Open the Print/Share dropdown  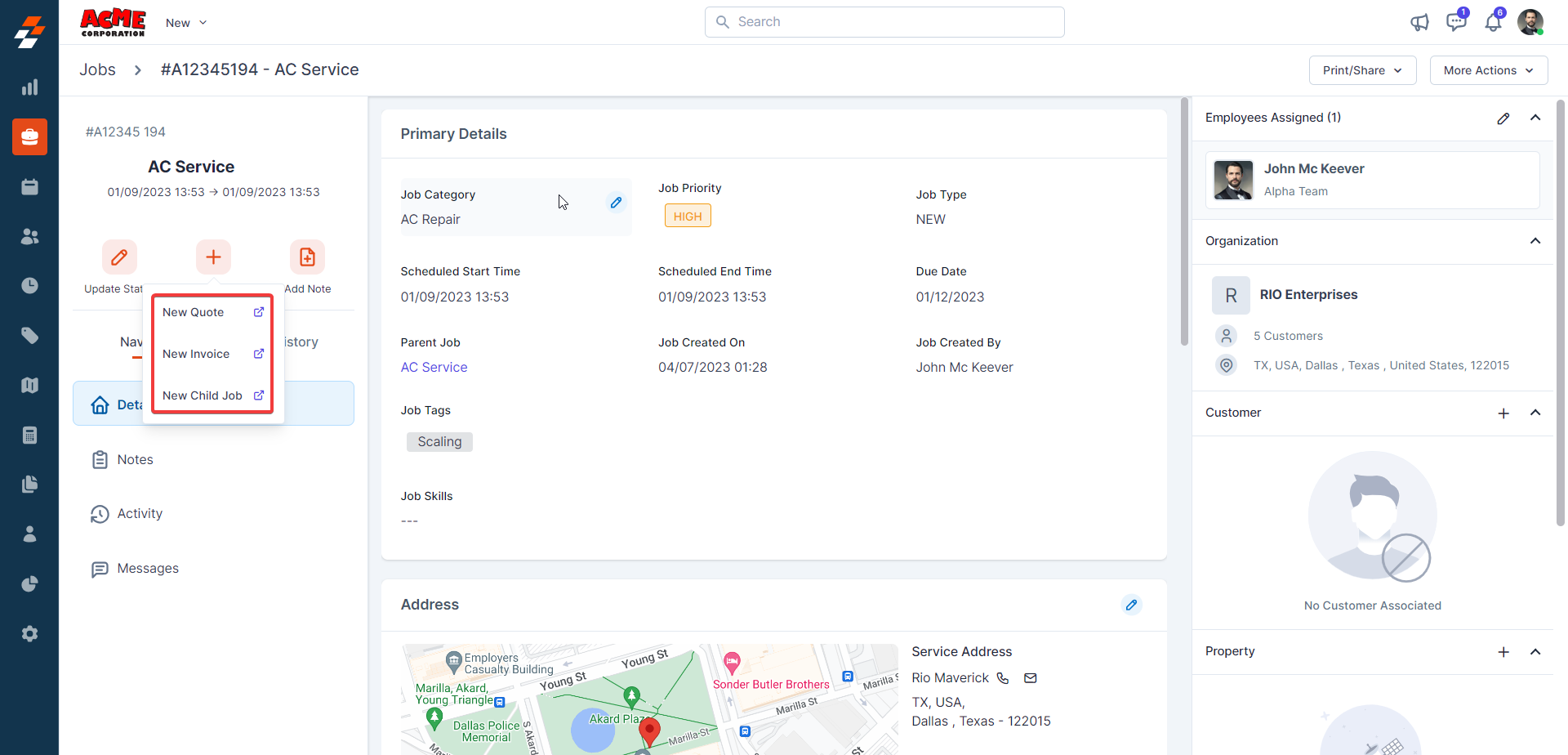click(x=1362, y=70)
